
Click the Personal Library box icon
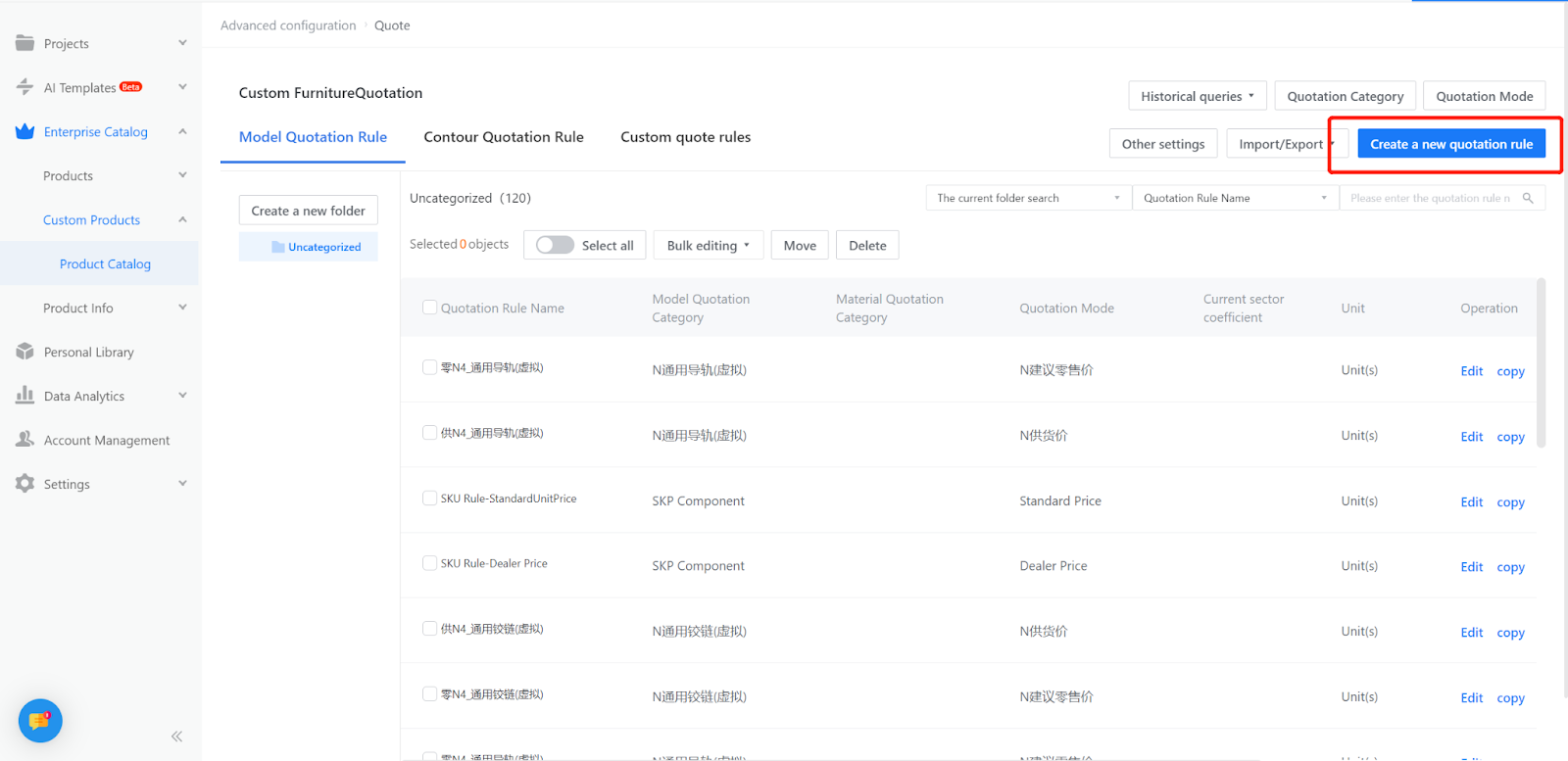coord(24,352)
